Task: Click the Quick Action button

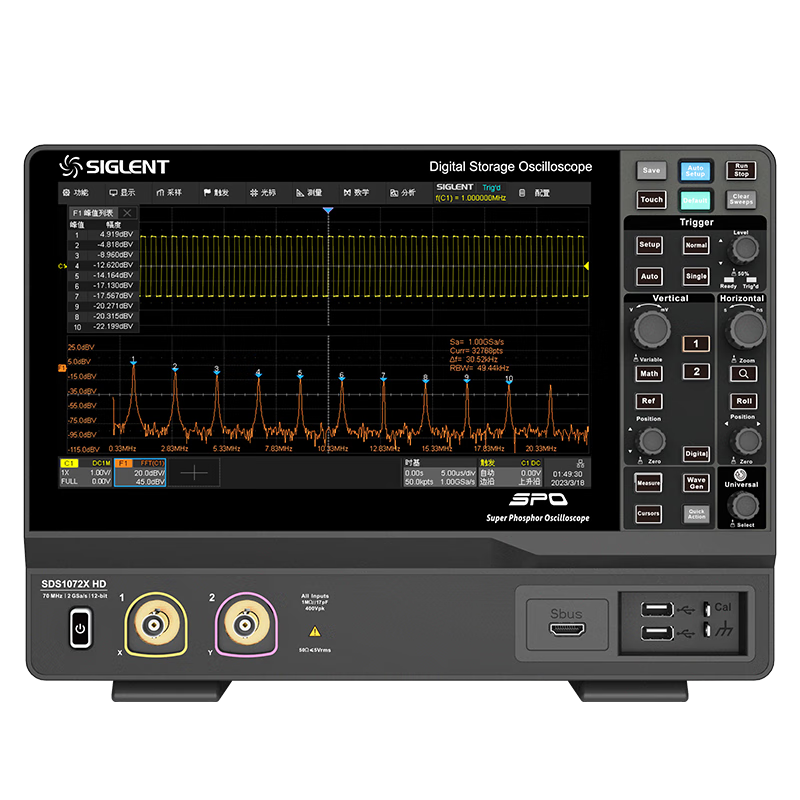Action: [696, 514]
